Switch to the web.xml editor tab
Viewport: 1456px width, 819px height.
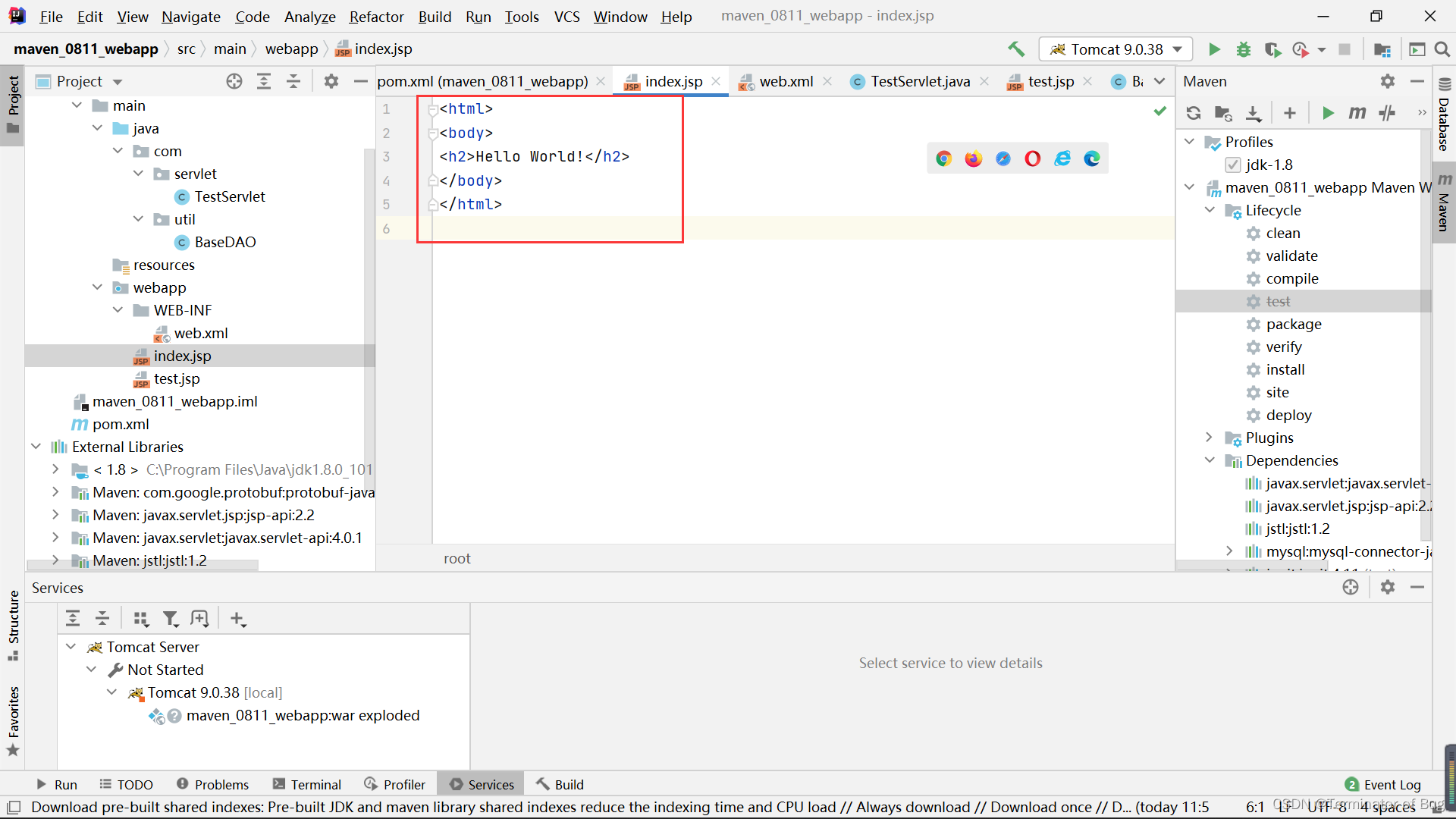[x=786, y=81]
